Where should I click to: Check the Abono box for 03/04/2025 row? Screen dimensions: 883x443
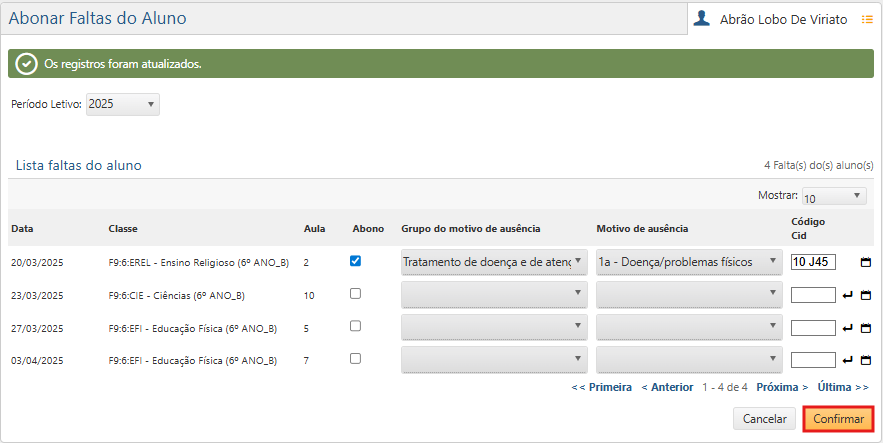coord(355,359)
